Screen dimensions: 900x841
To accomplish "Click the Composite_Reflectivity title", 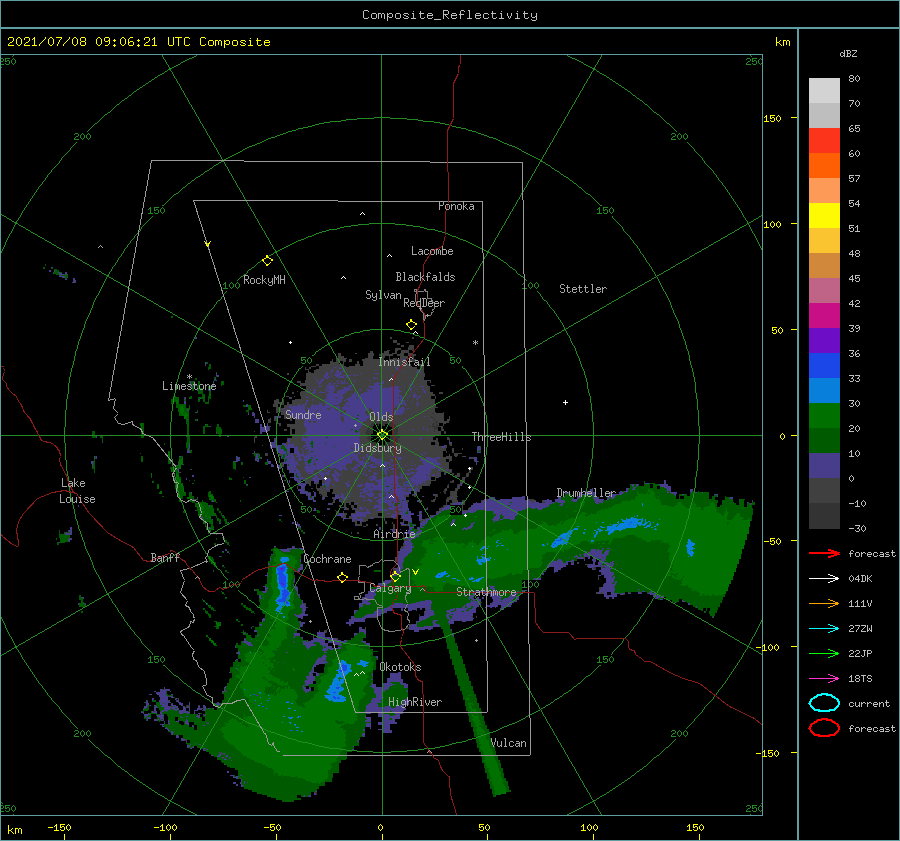I will (x=450, y=15).
